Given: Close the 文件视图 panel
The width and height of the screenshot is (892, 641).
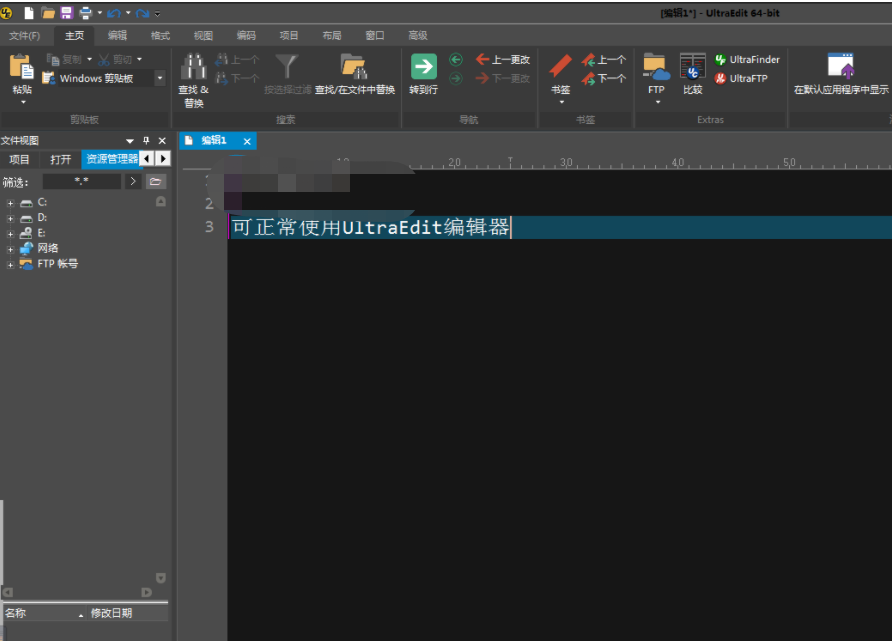Looking at the screenshot, I should [x=162, y=140].
